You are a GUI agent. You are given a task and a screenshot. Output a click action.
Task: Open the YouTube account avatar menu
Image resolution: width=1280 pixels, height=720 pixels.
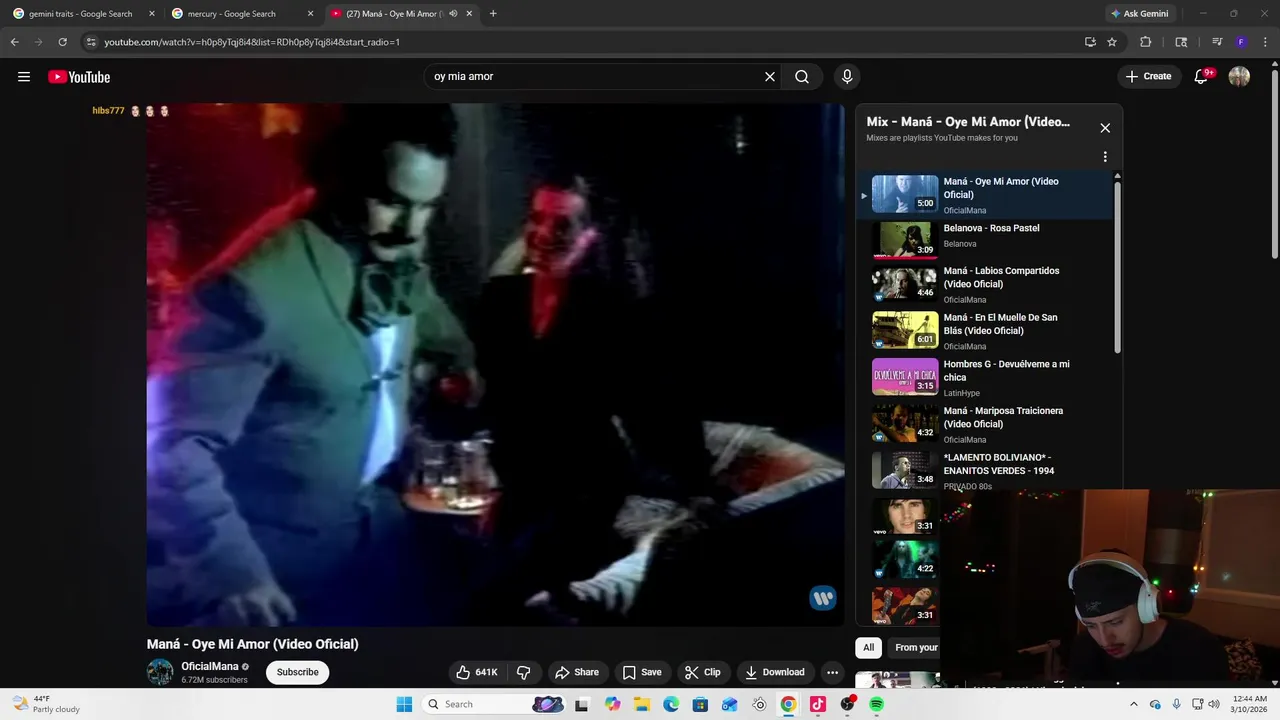point(1239,76)
